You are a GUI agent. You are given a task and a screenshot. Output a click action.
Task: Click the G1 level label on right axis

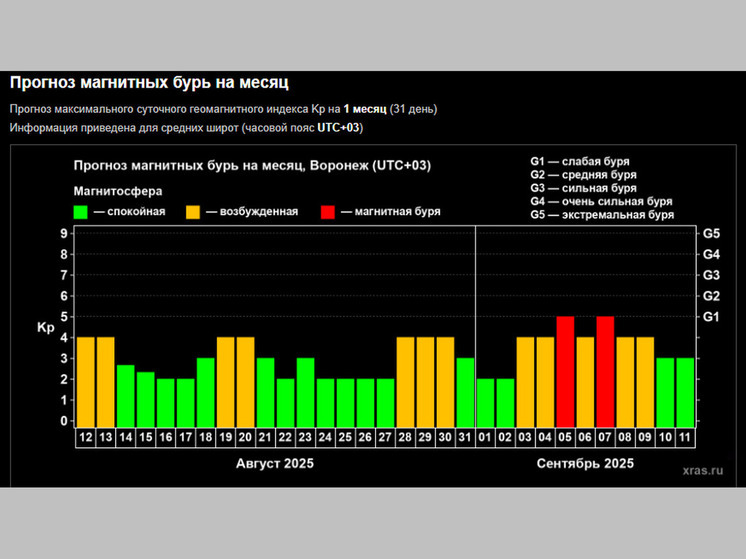tap(711, 317)
